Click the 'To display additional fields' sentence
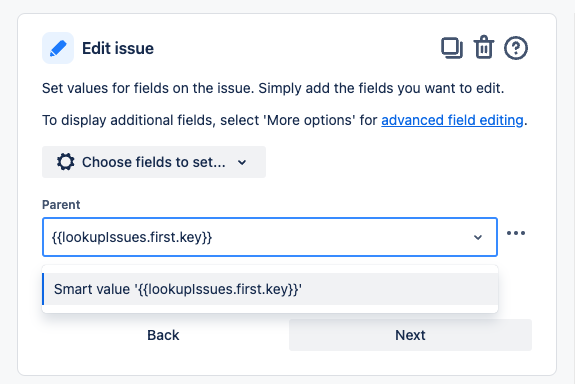This screenshot has width=575, height=384. click(285, 120)
